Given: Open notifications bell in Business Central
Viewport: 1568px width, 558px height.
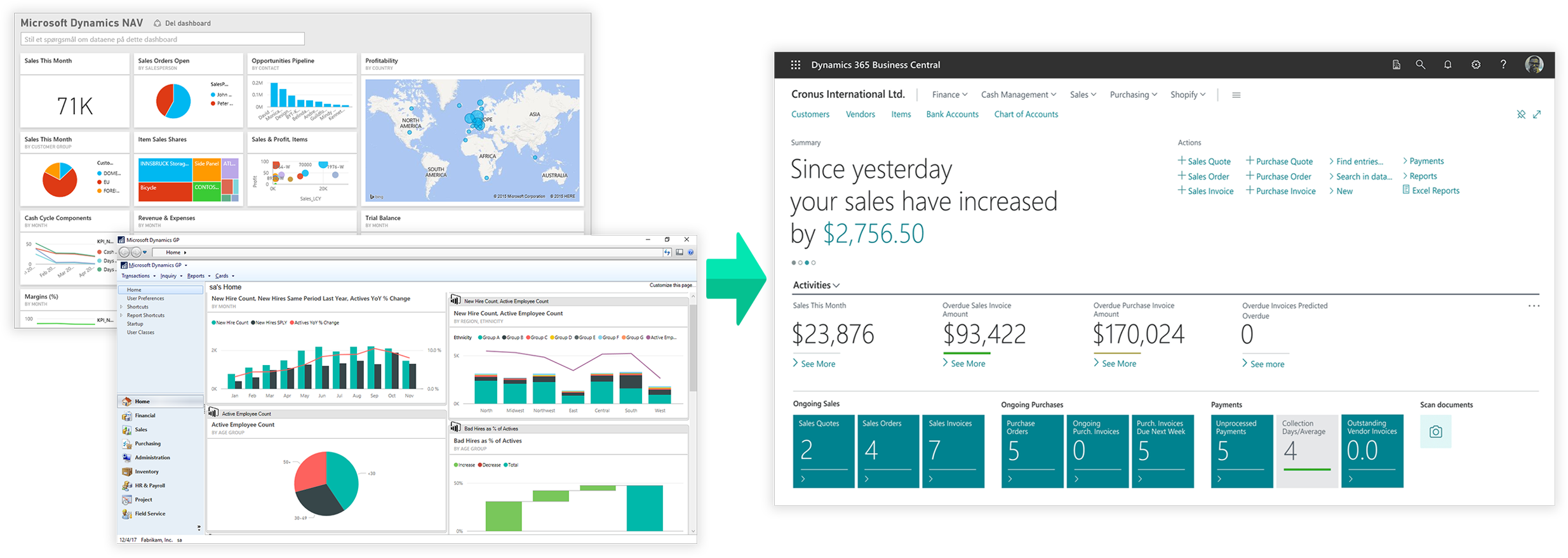Looking at the screenshot, I should (1447, 65).
